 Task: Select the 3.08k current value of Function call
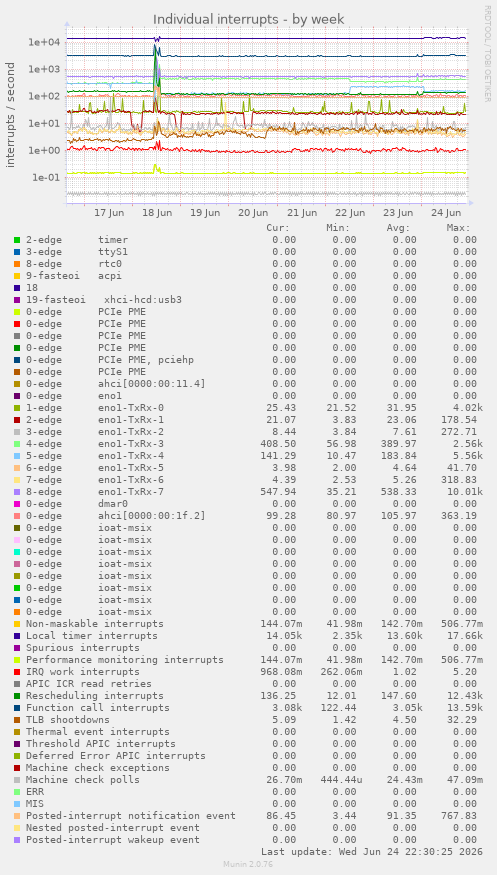[287, 708]
